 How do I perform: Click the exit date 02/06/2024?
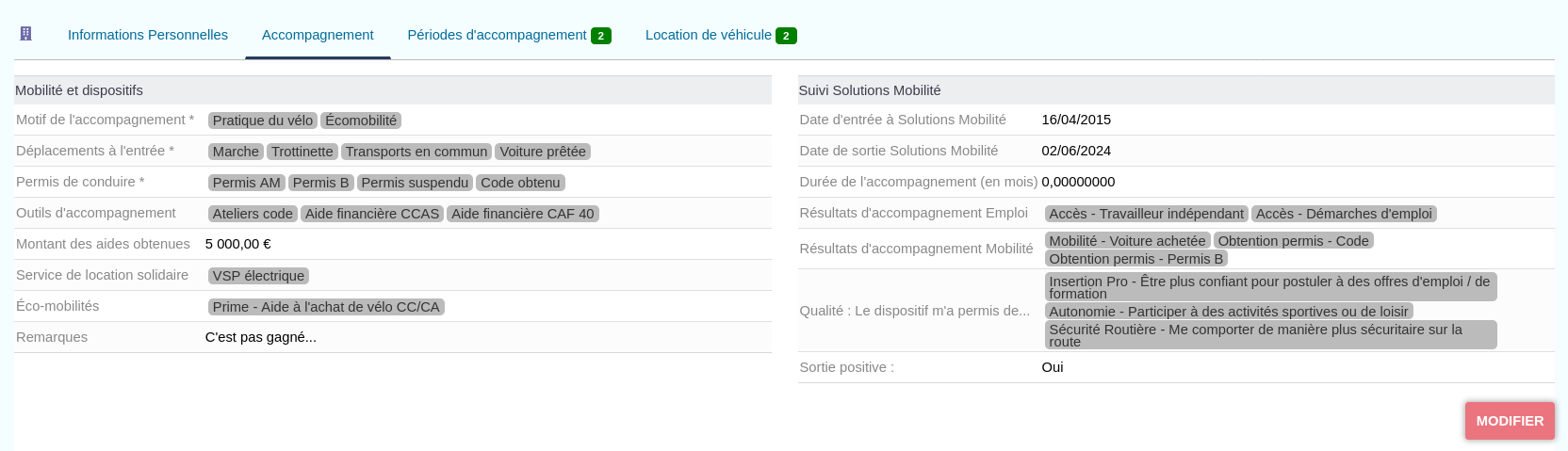tap(1076, 151)
